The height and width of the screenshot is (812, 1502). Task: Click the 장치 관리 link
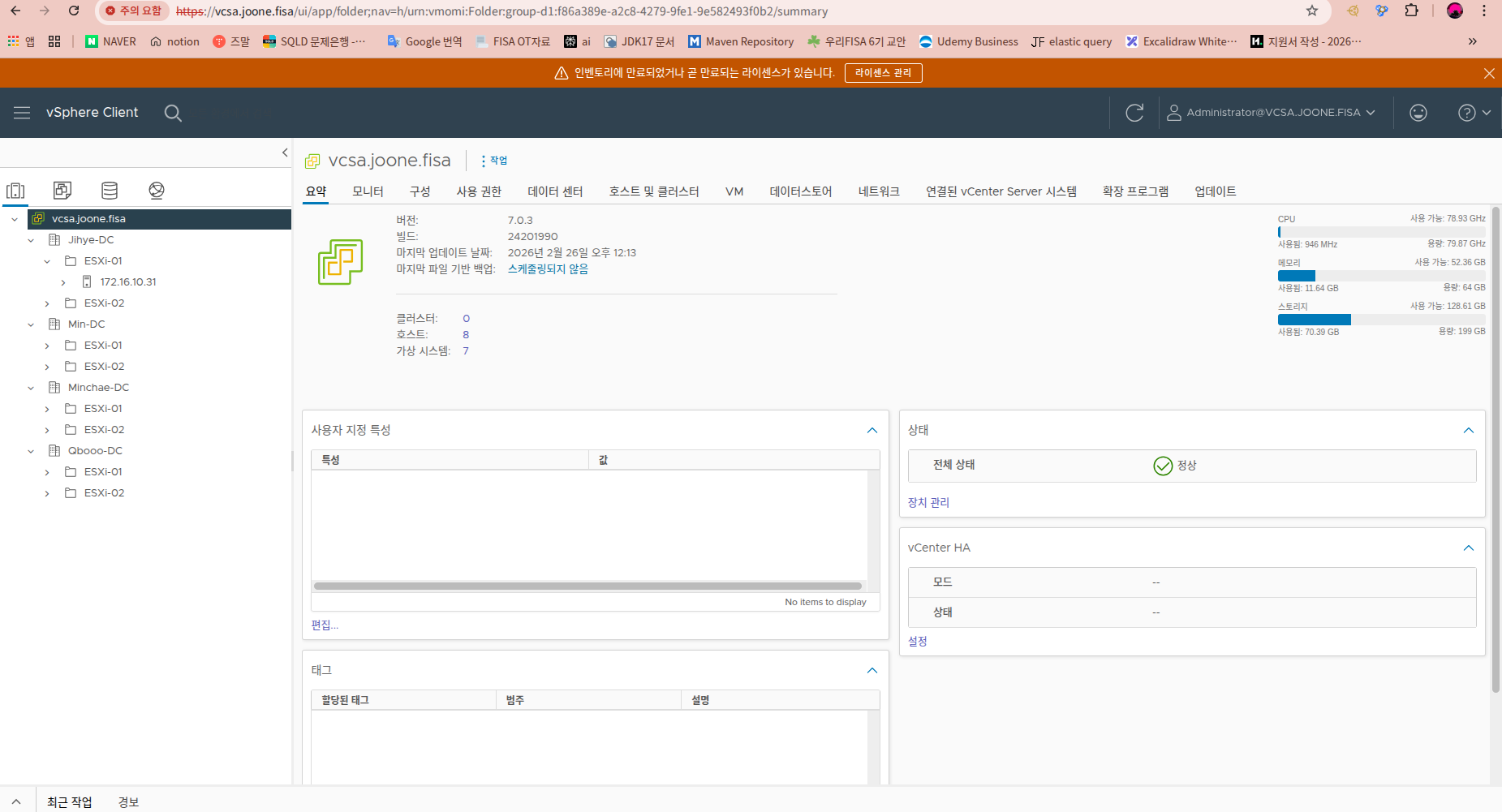pos(928,503)
